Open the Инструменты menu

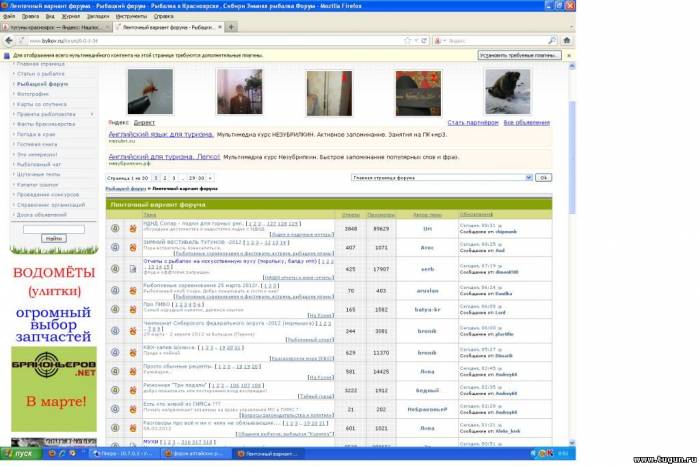(x=131, y=16)
